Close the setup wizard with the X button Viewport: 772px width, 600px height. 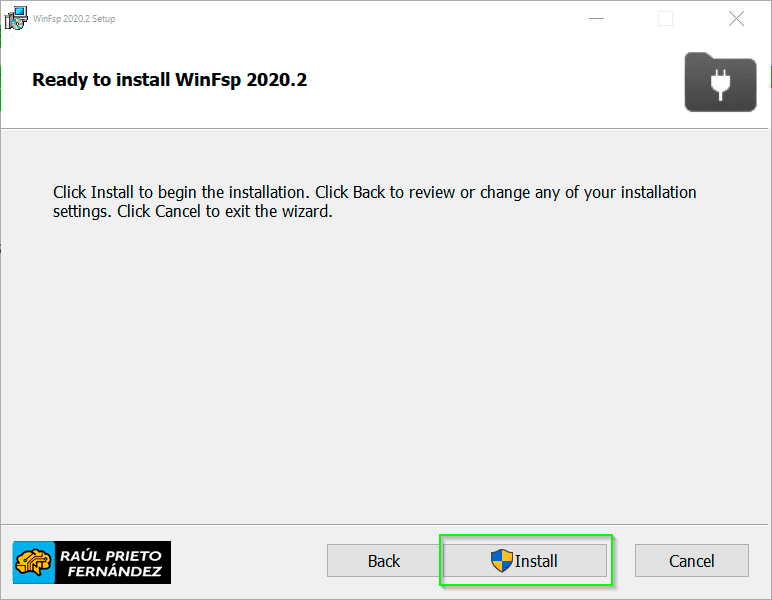tap(736, 19)
